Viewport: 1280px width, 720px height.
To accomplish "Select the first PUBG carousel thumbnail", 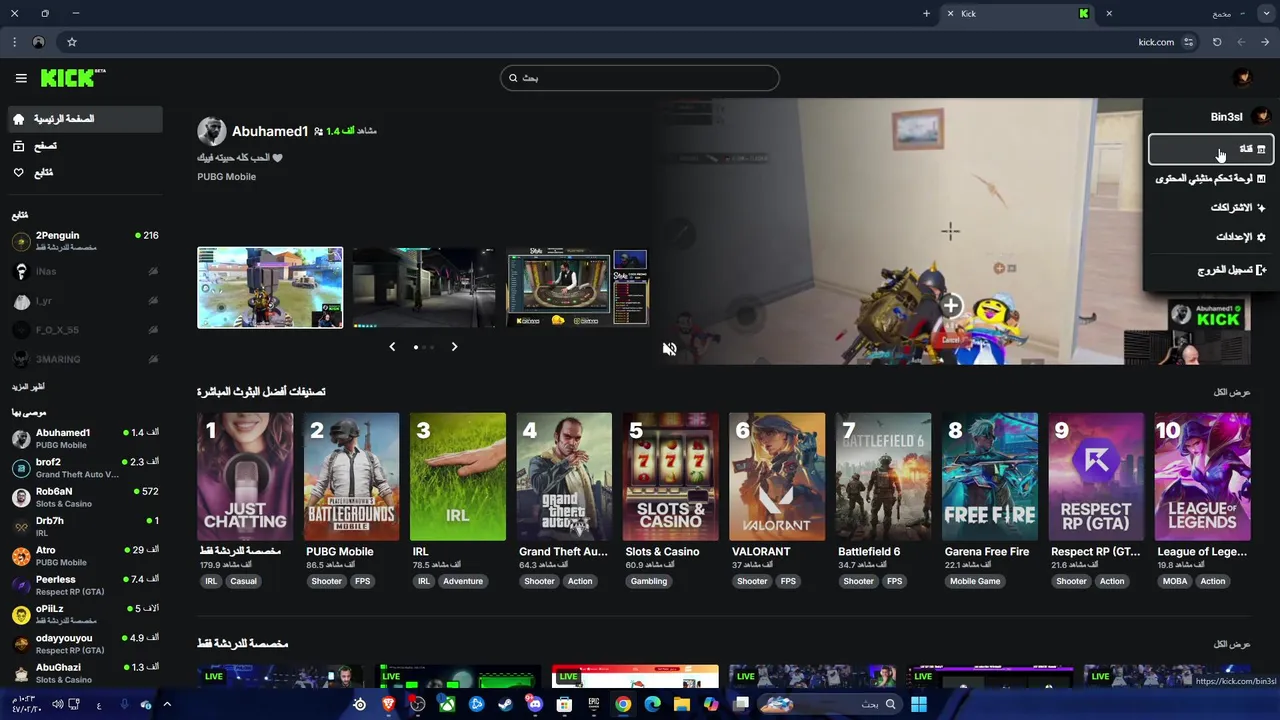I will tap(270, 288).
